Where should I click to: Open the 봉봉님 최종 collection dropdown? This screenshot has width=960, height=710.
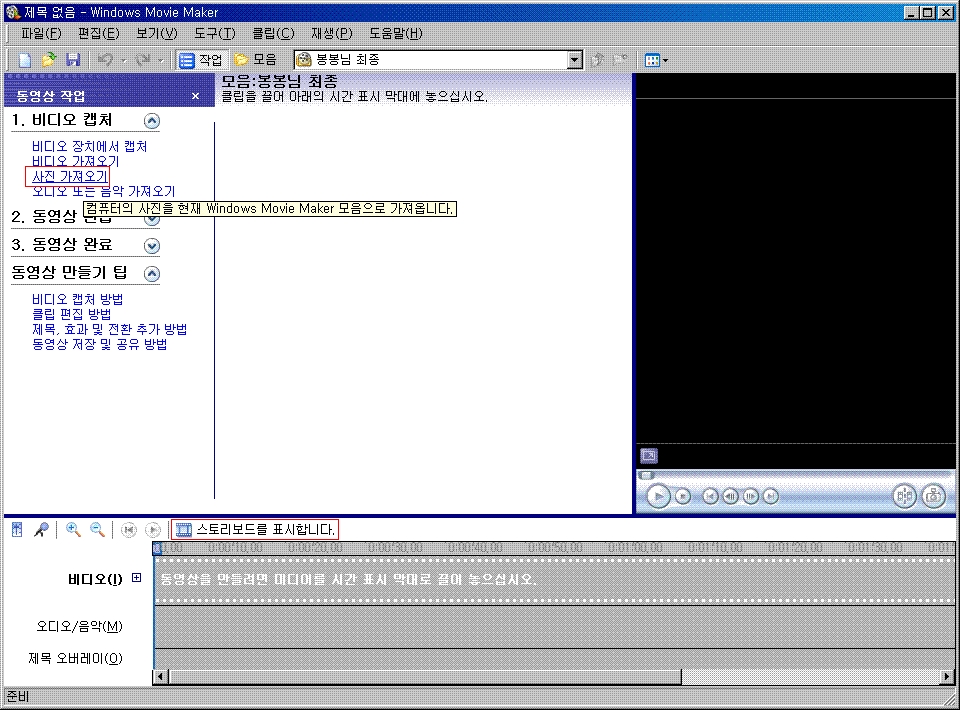[574, 60]
